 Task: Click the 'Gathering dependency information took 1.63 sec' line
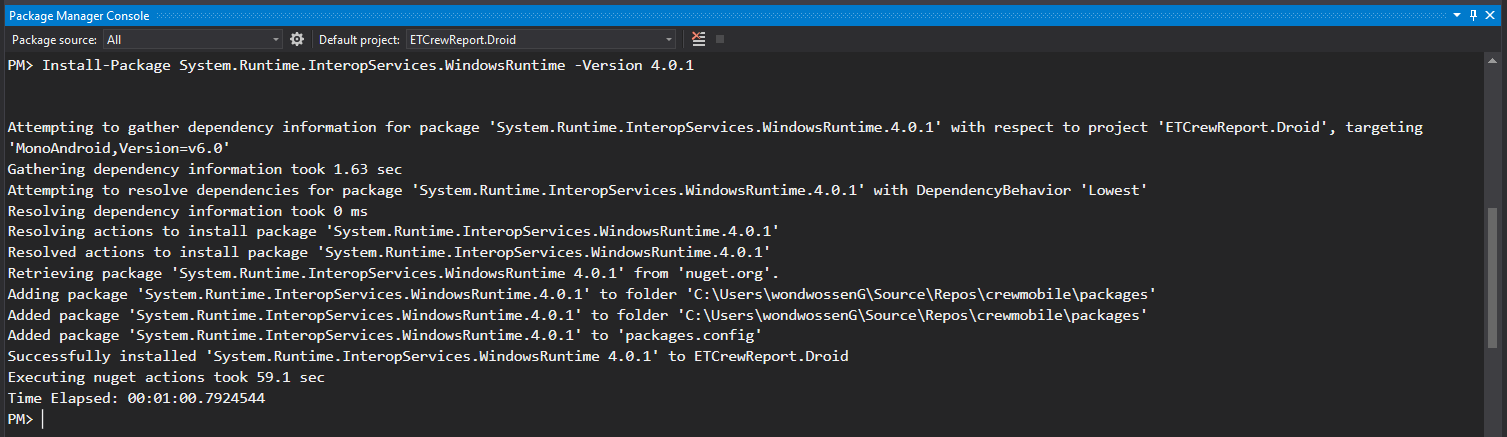pyautogui.click(x=204, y=169)
